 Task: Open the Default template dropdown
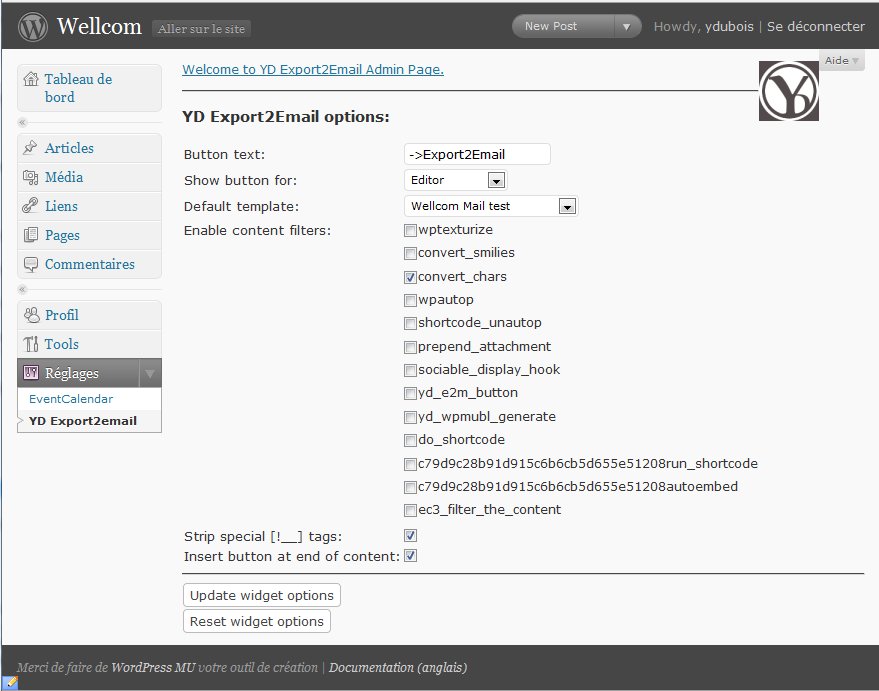tap(491, 206)
